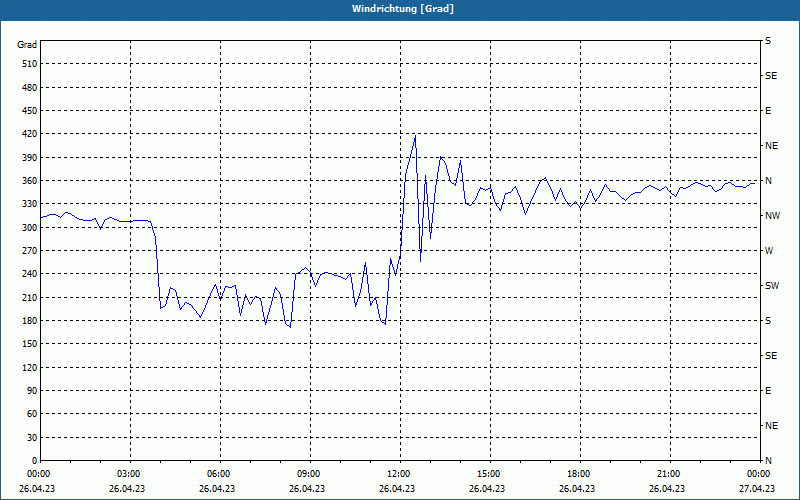Select the 0 degree axis label

(34, 461)
